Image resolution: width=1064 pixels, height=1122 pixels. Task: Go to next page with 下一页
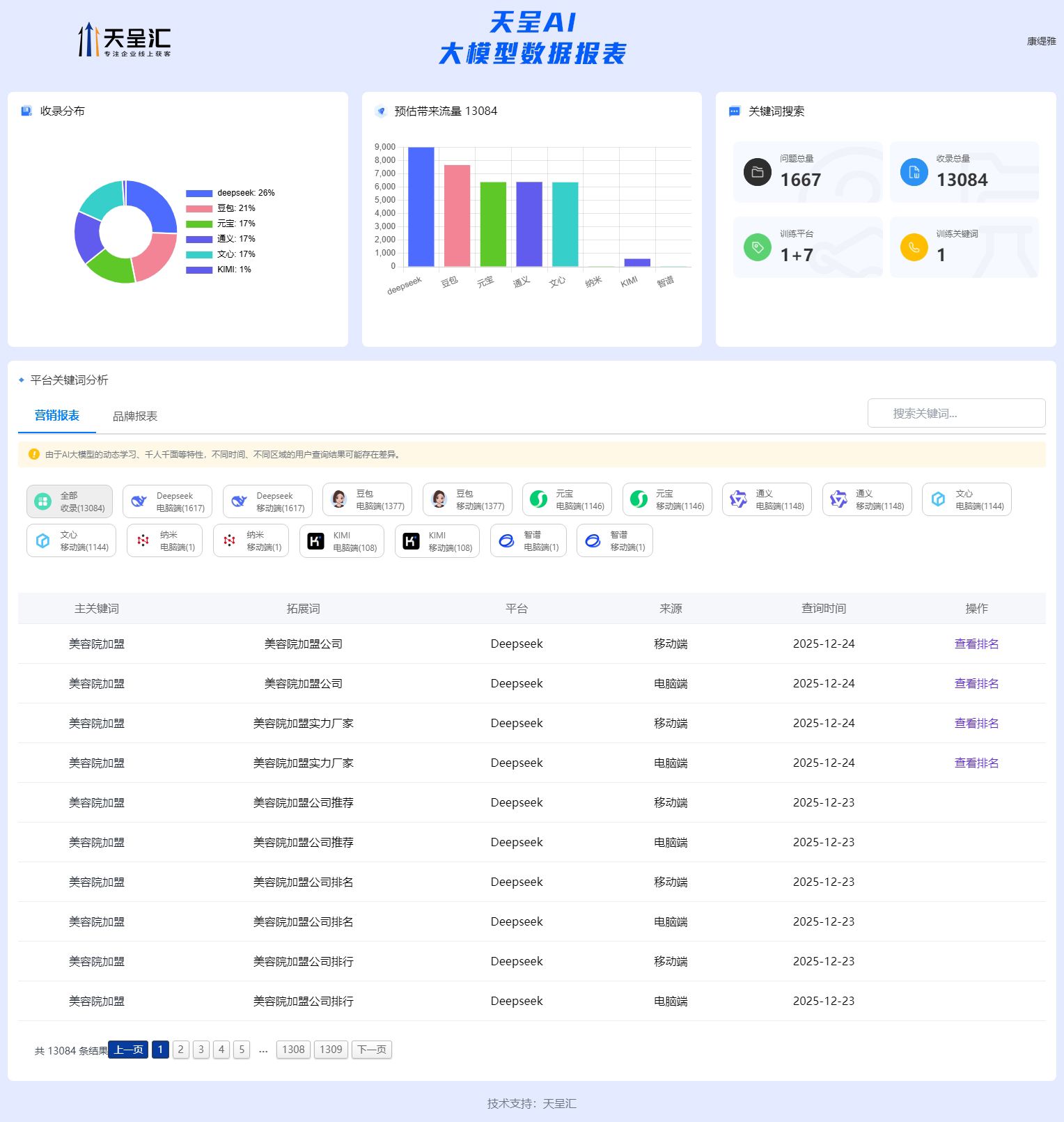point(372,1050)
